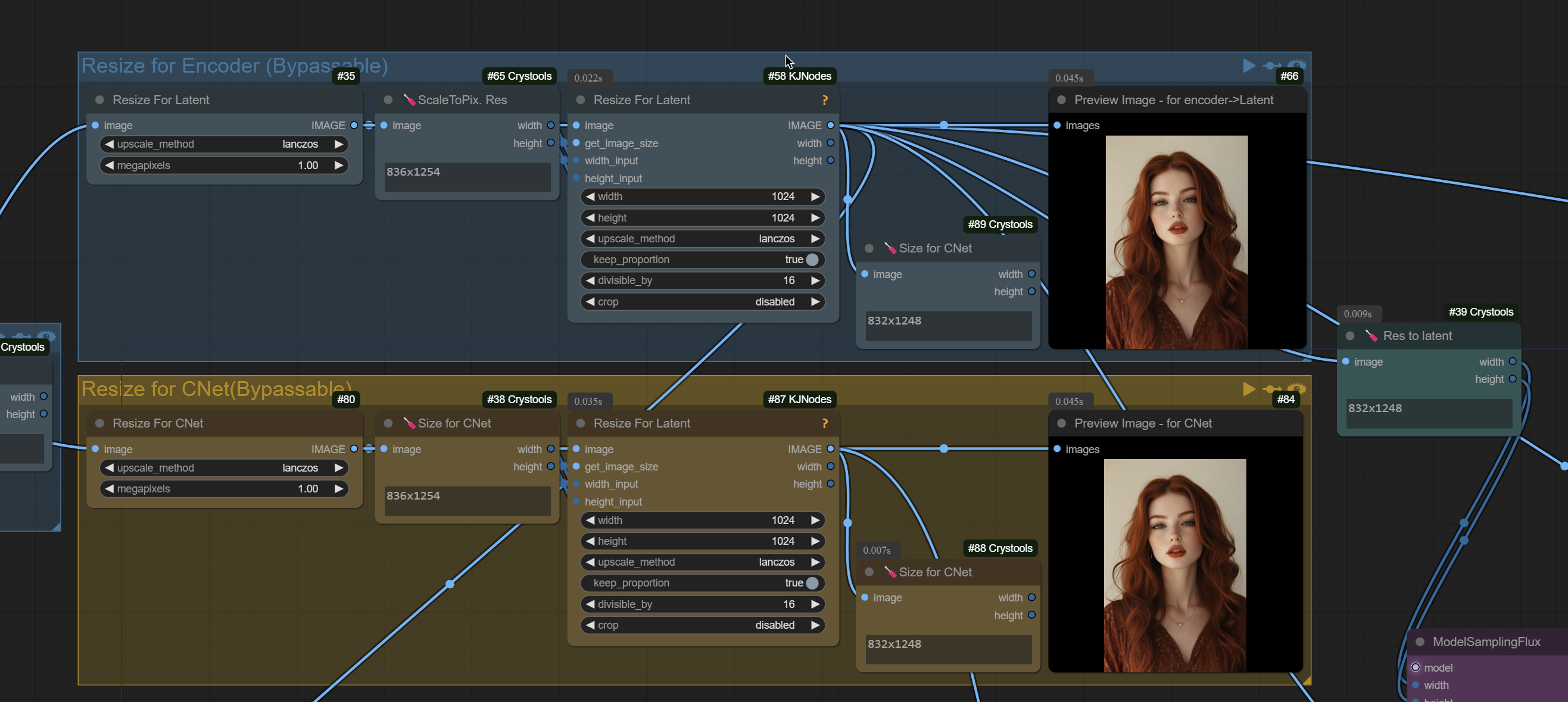This screenshot has width=1568, height=702.
Task: Click the ModelSamplingFlux node title
Action: [x=1486, y=642]
